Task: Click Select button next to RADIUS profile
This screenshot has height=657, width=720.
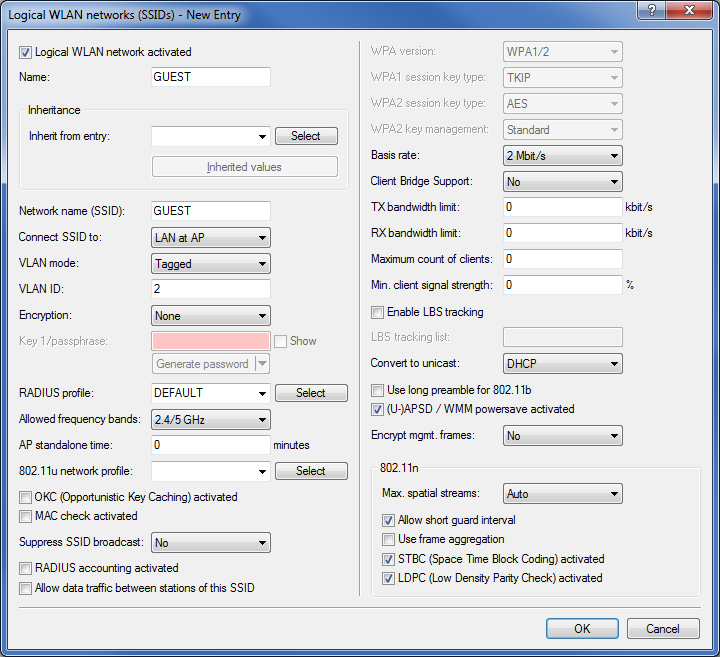Action: (311, 393)
